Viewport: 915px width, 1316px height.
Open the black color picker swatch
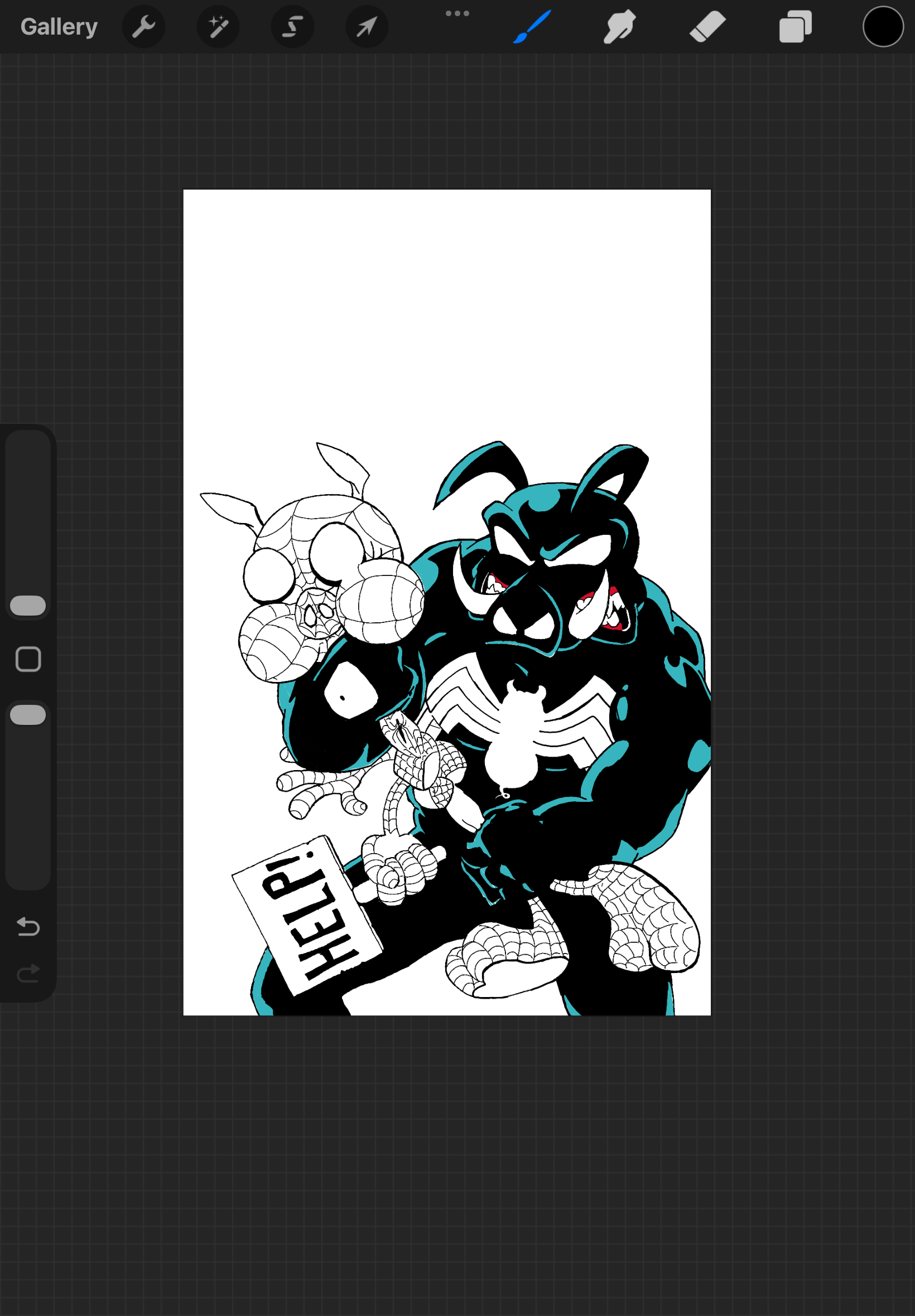(x=883, y=27)
